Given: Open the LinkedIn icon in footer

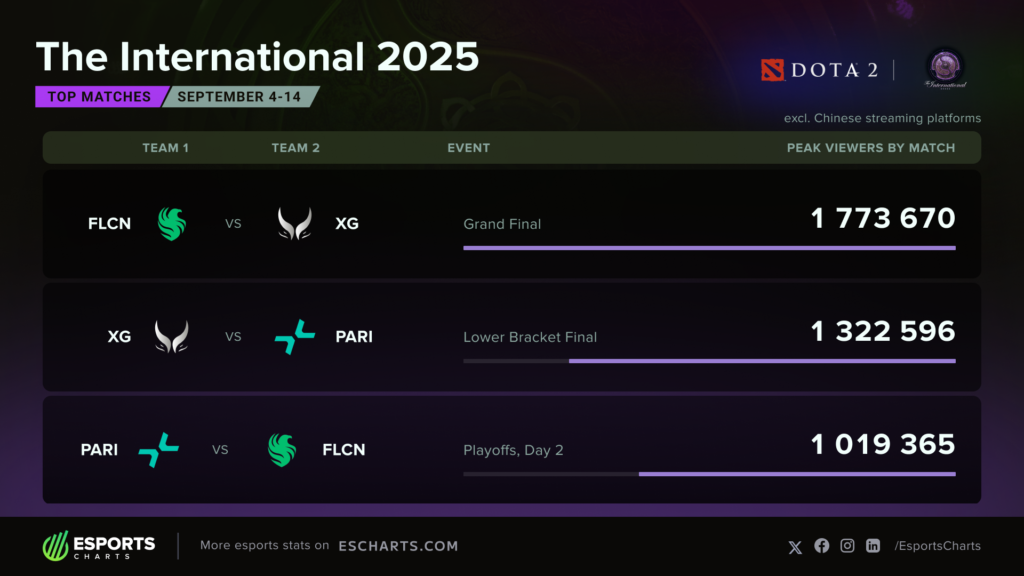Looking at the screenshot, I should [x=873, y=546].
